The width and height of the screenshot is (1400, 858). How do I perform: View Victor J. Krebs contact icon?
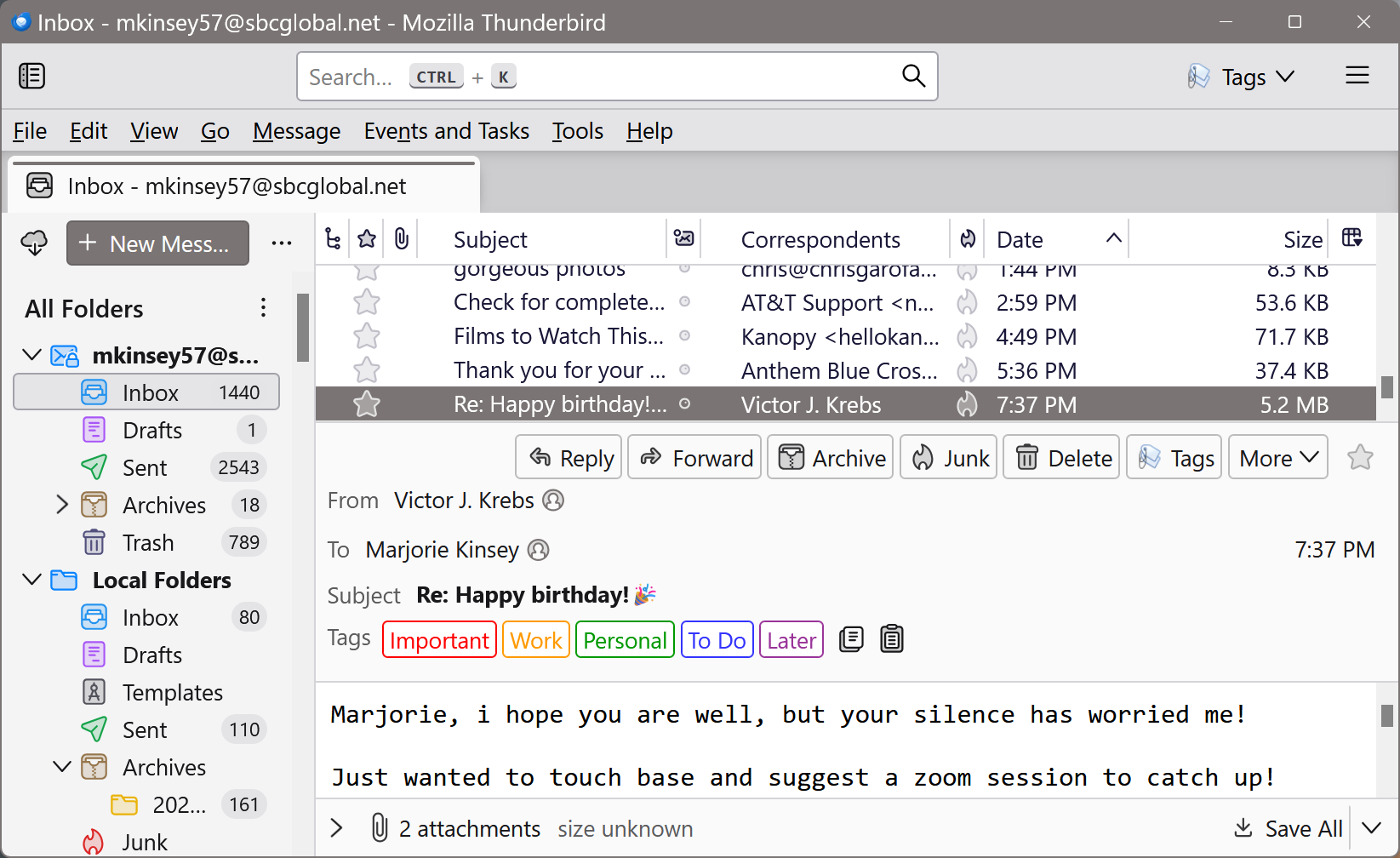pyautogui.click(x=553, y=500)
